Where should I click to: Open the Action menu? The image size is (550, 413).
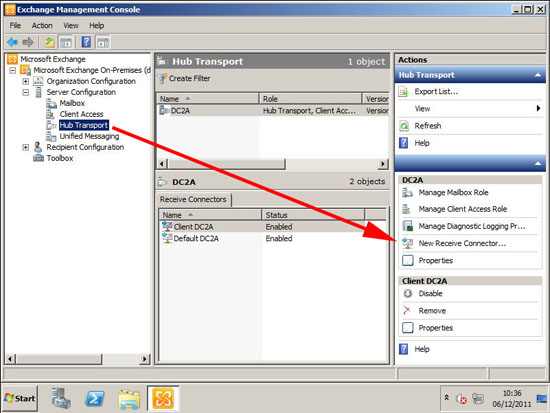click(x=42, y=26)
